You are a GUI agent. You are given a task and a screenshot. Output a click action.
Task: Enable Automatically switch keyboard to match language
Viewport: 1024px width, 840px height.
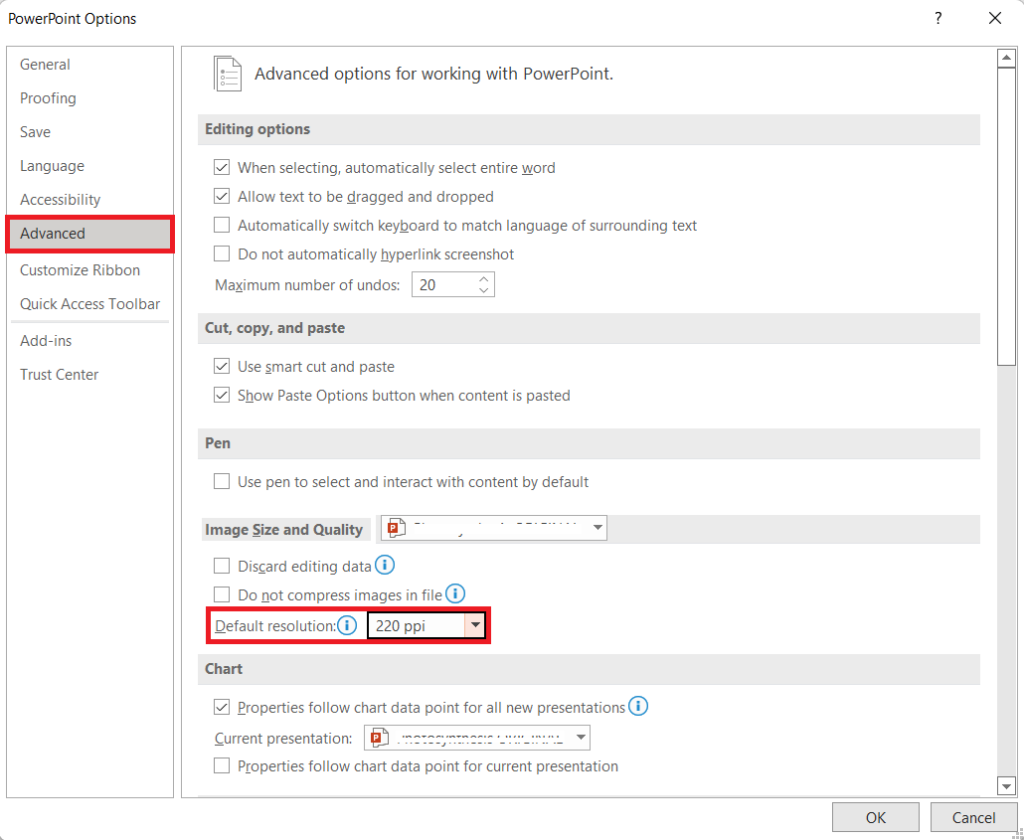[221, 224]
